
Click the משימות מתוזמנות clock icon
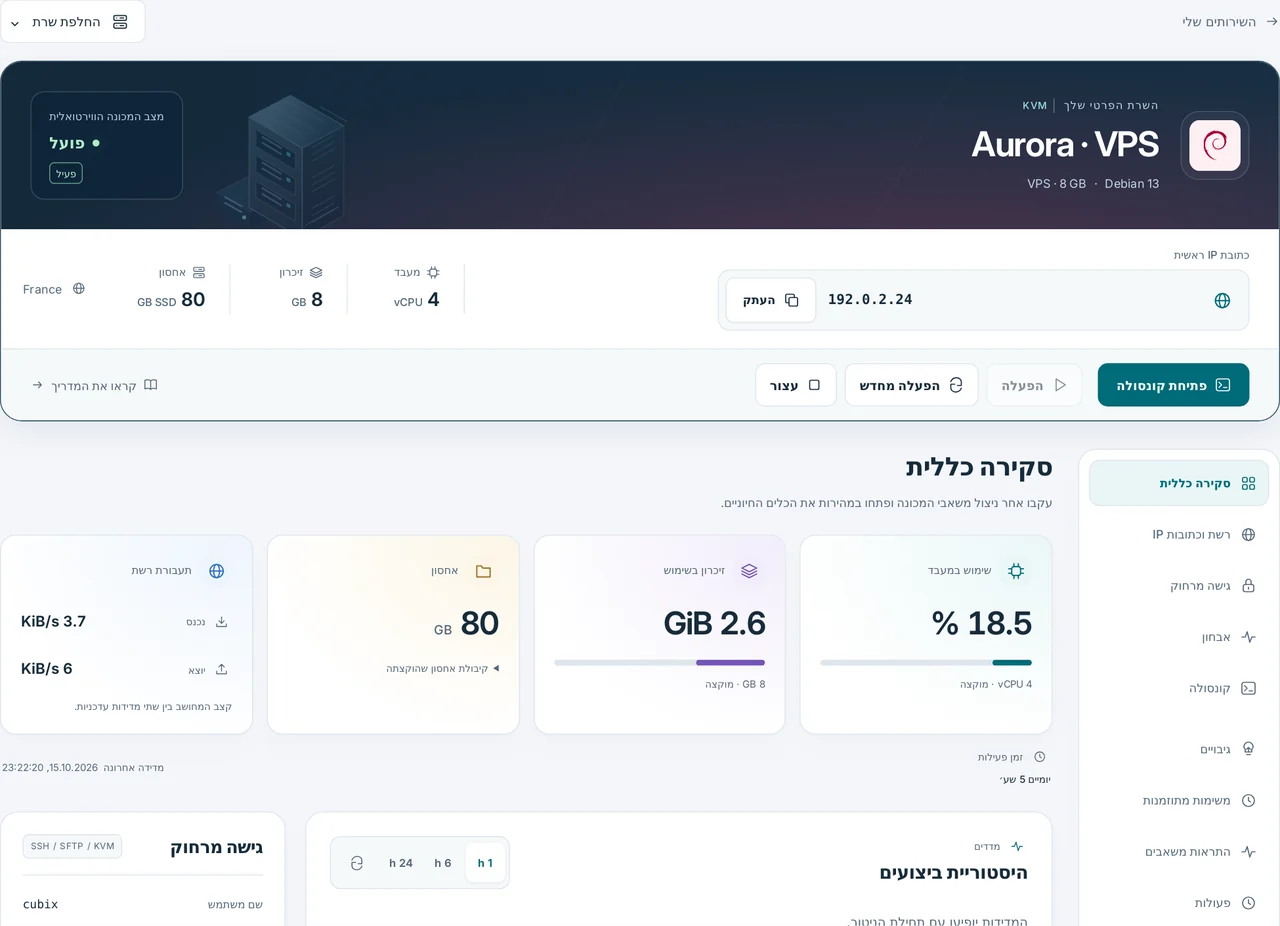pyautogui.click(x=1248, y=801)
